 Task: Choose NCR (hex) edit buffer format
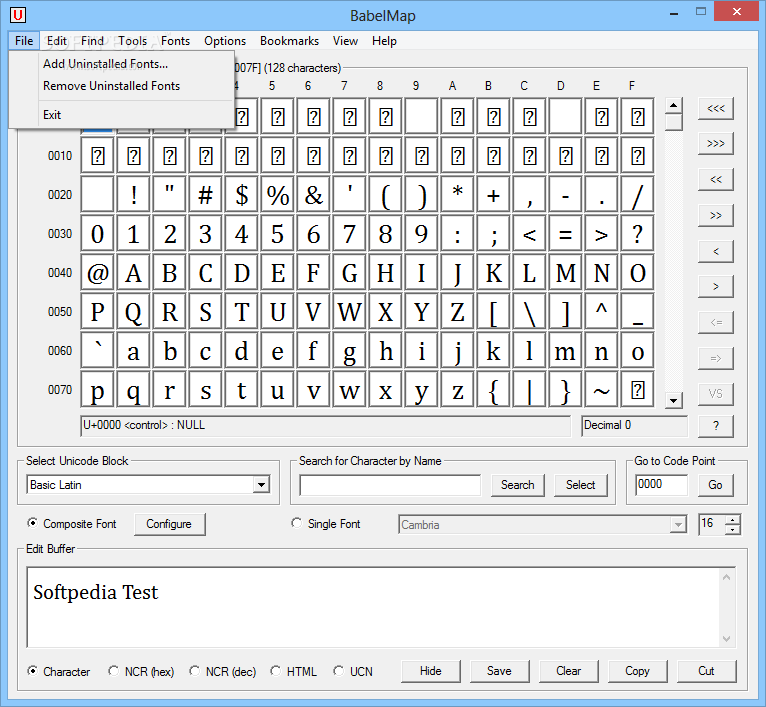[113, 671]
